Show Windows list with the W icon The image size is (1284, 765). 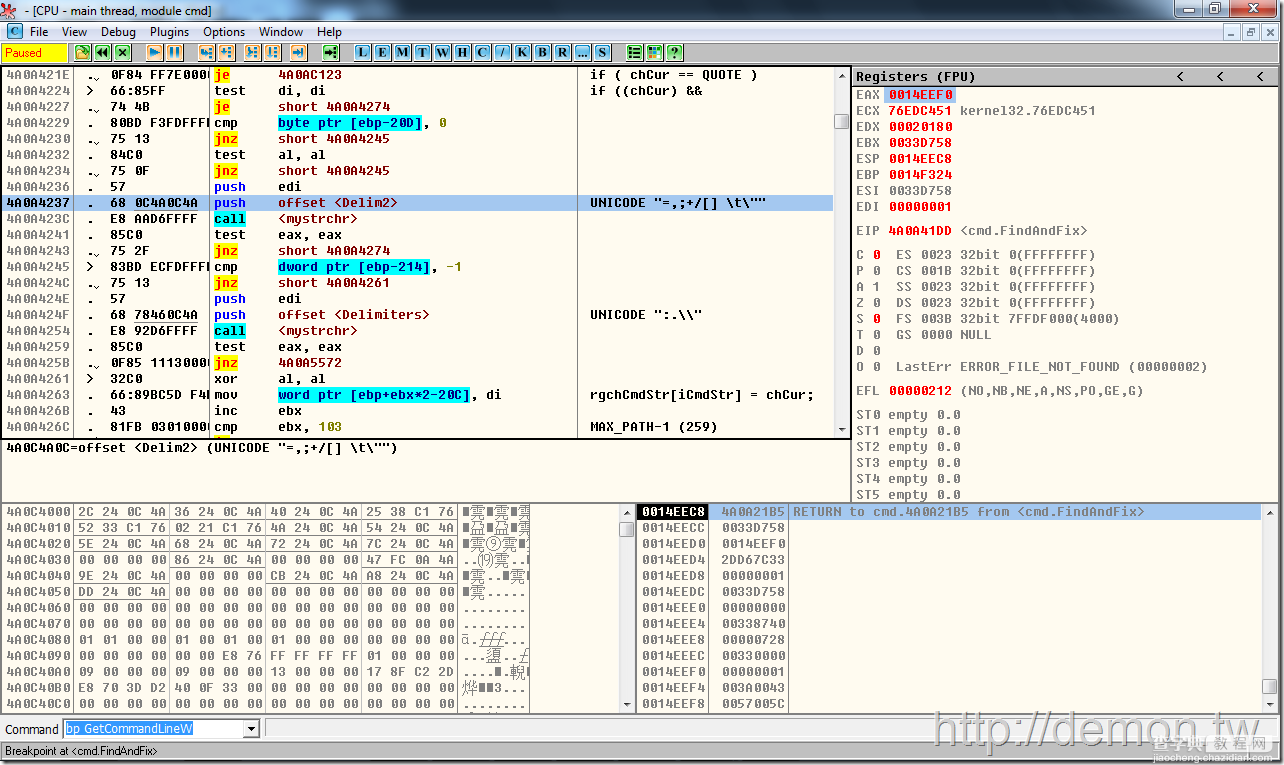click(442, 52)
